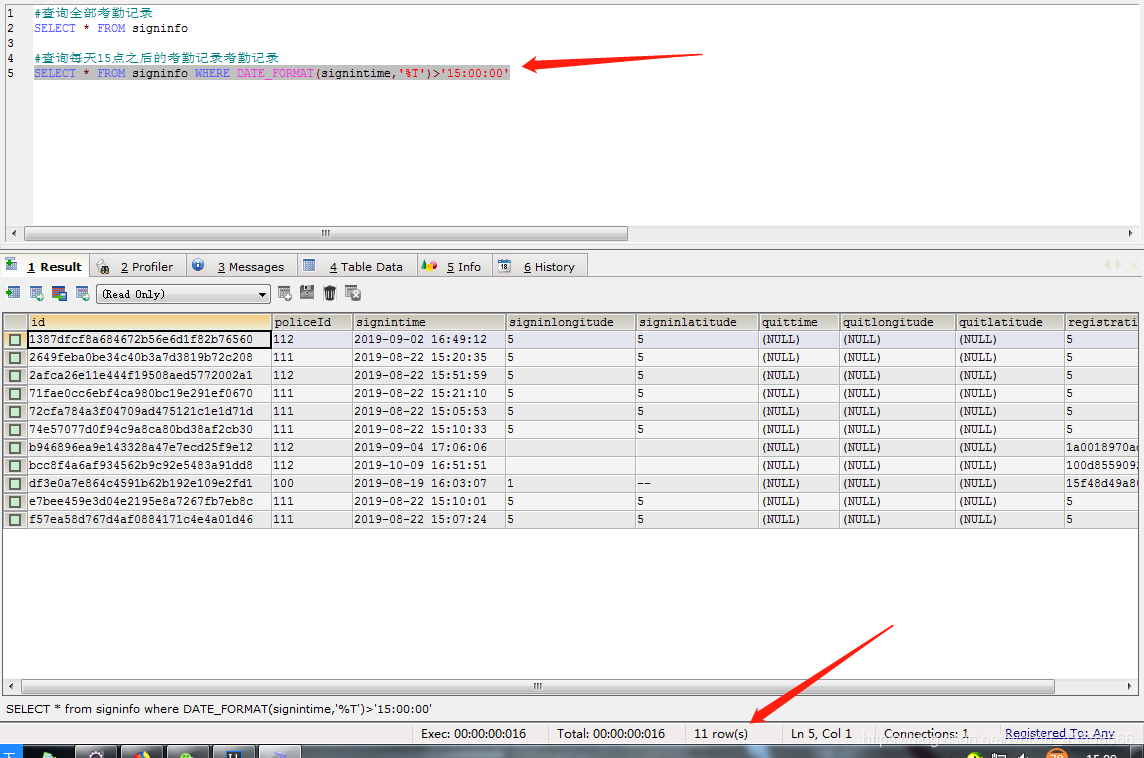Check the row for id f57ea58d767d4af0884171c4e4a01d46
This screenshot has height=758, width=1144.
click(x=15, y=520)
